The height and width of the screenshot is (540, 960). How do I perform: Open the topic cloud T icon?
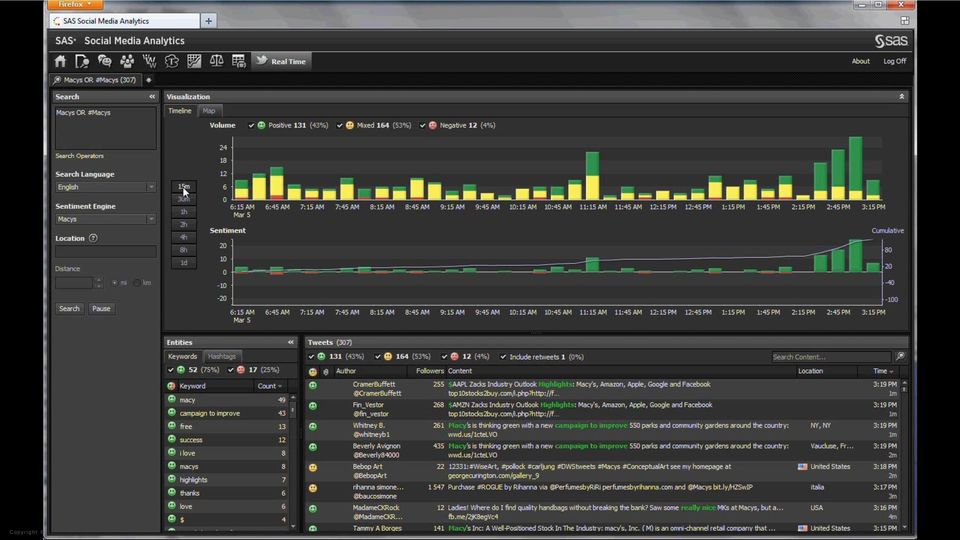coord(171,61)
